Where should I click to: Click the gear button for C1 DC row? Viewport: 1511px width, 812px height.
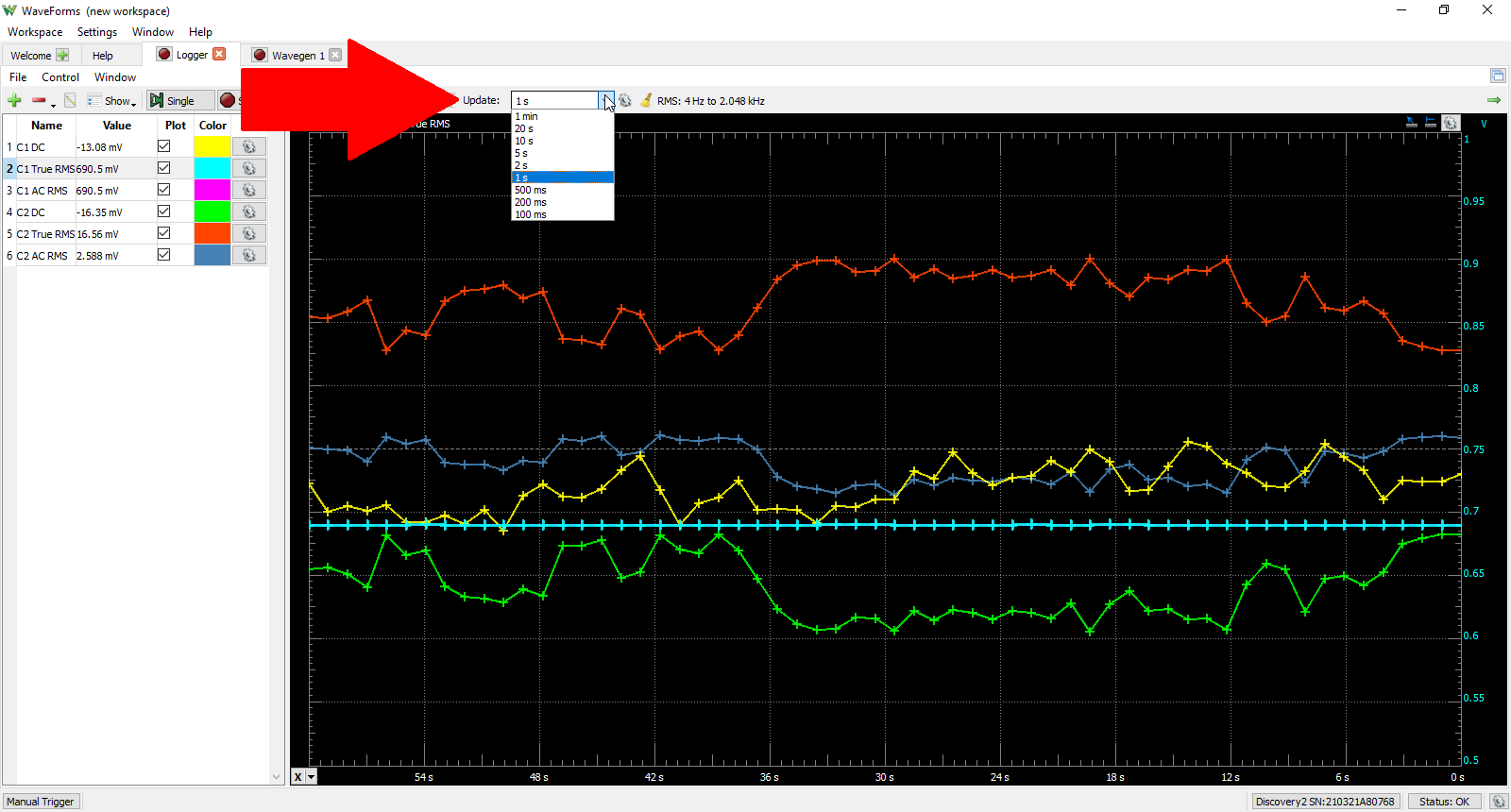[x=249, y=146]
